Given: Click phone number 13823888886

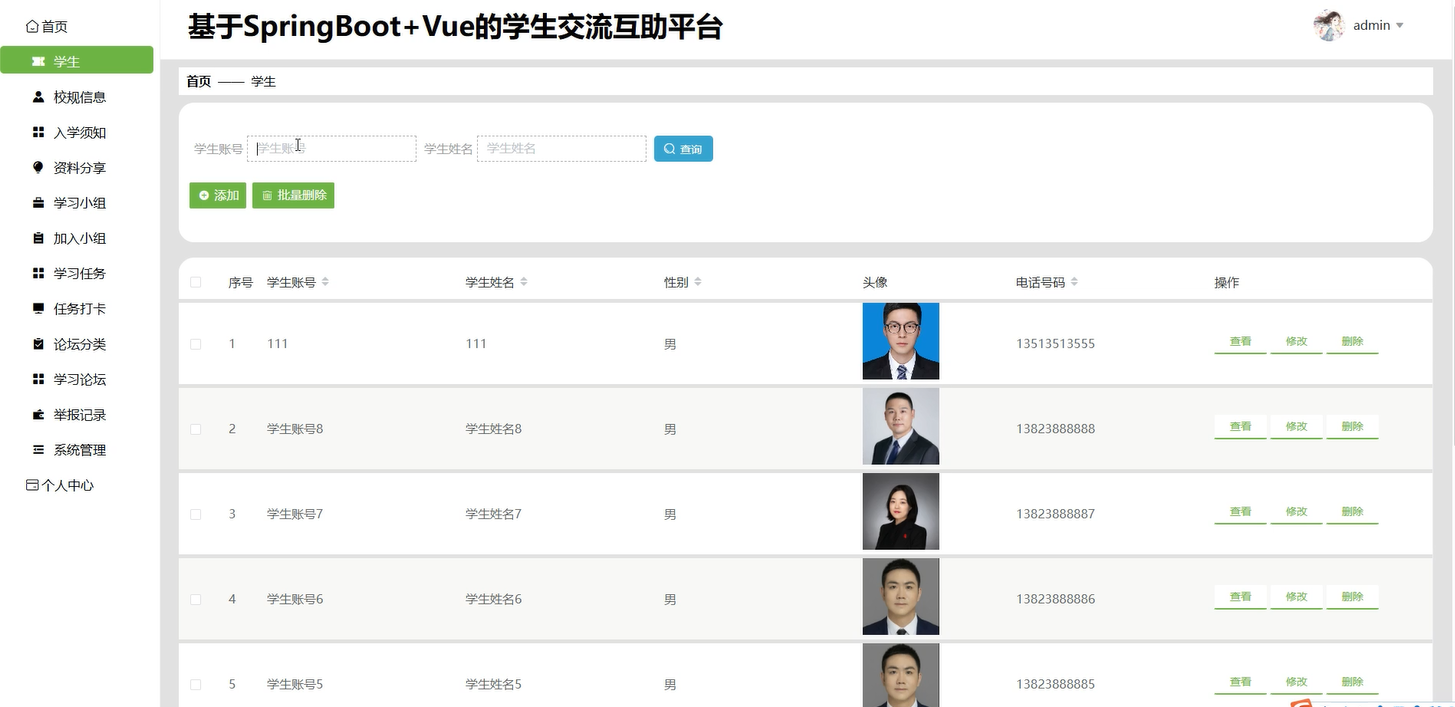Looking at the screenshot, I should pos(1056,599).
